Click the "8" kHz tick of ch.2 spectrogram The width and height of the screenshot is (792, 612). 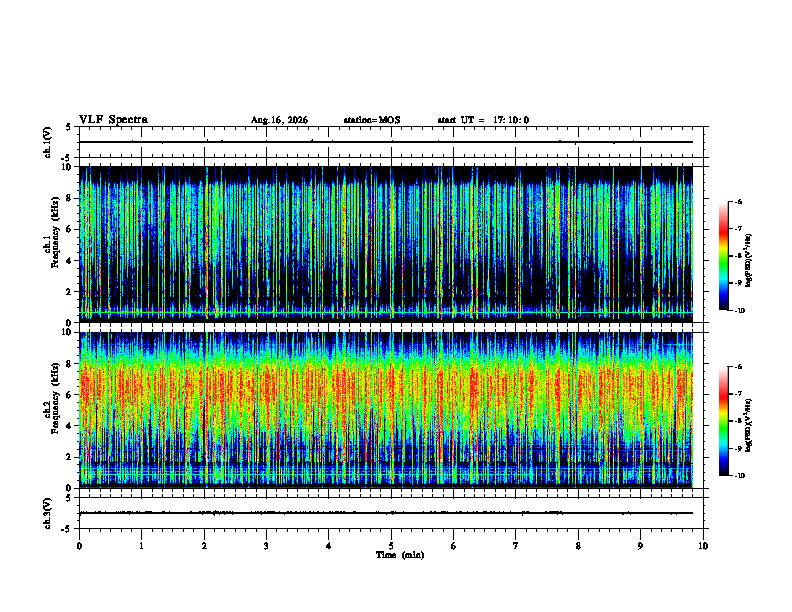pyautogui.click(x=71, y=364)
